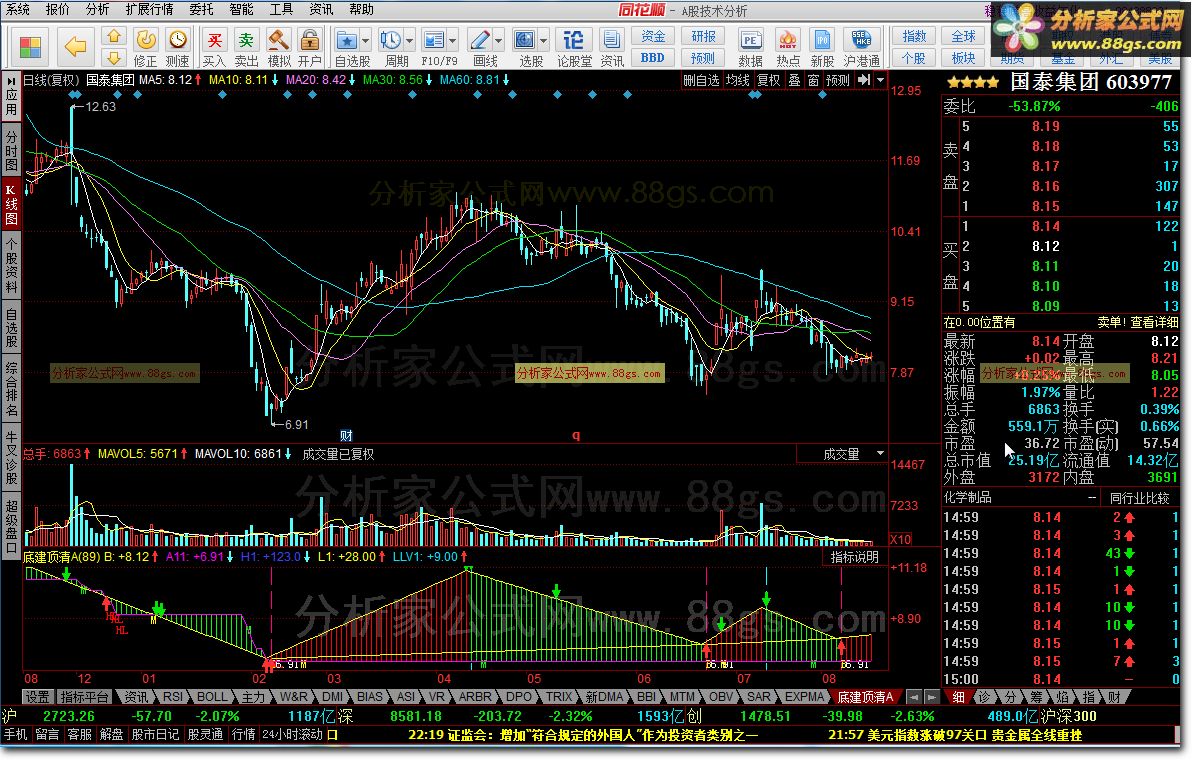Expand the 选股 dropdown arrow

[x=543, y=40]
